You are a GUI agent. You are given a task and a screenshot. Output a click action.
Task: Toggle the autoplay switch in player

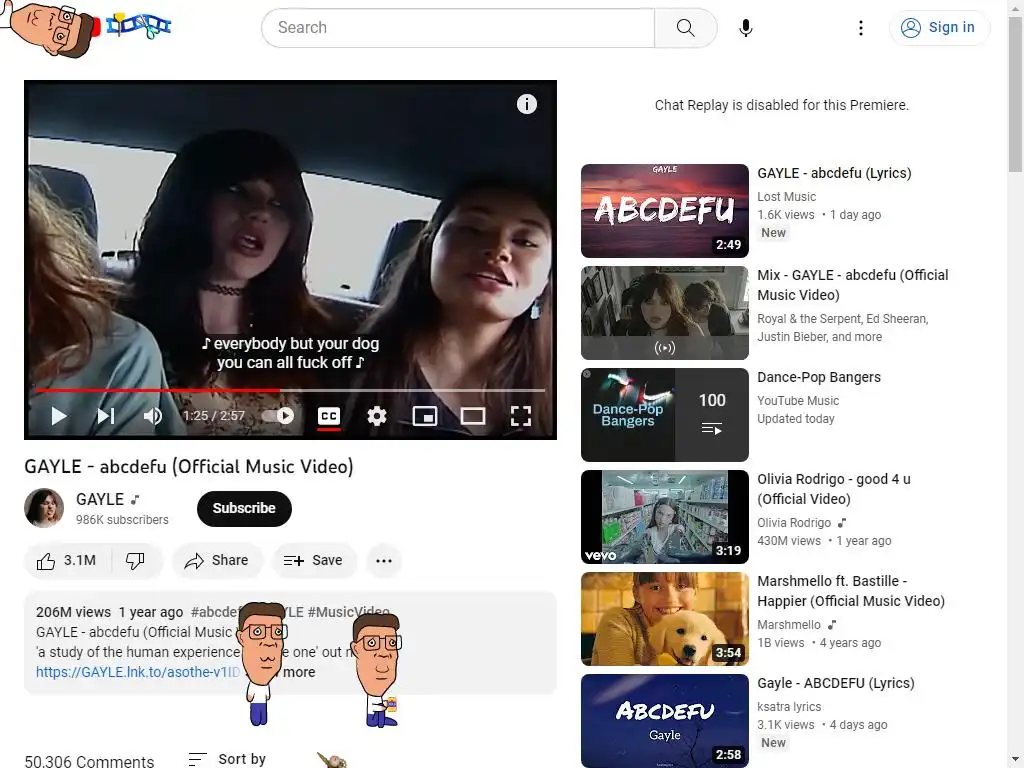point(278,416)
